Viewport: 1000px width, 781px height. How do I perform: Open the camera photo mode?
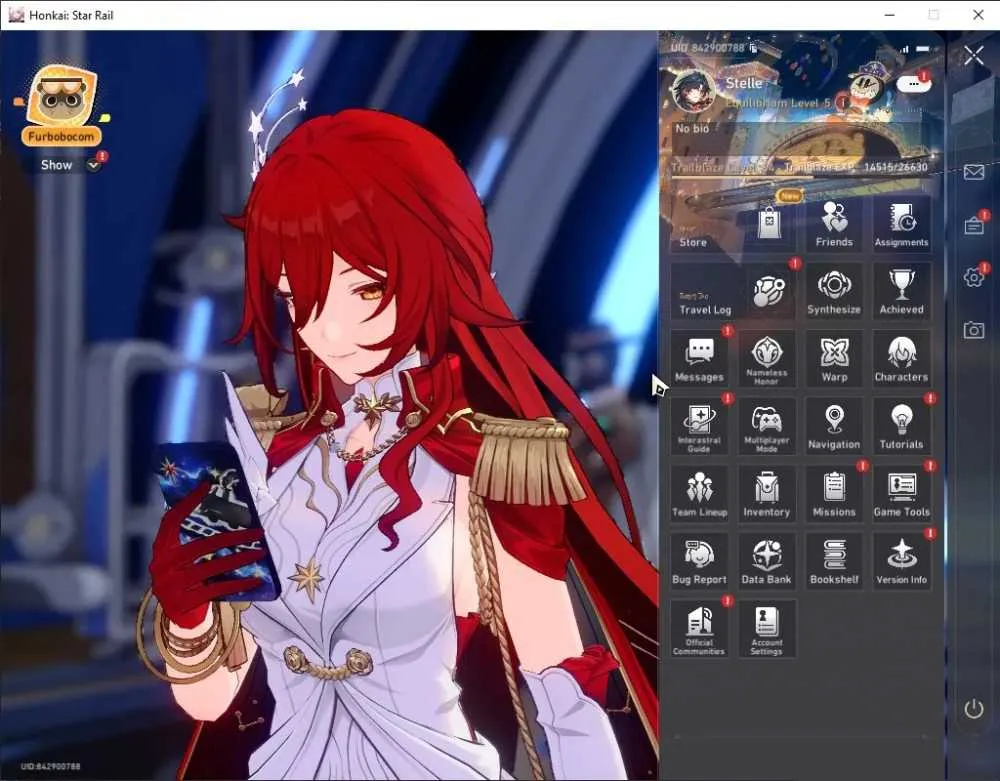tap(974, 330)
